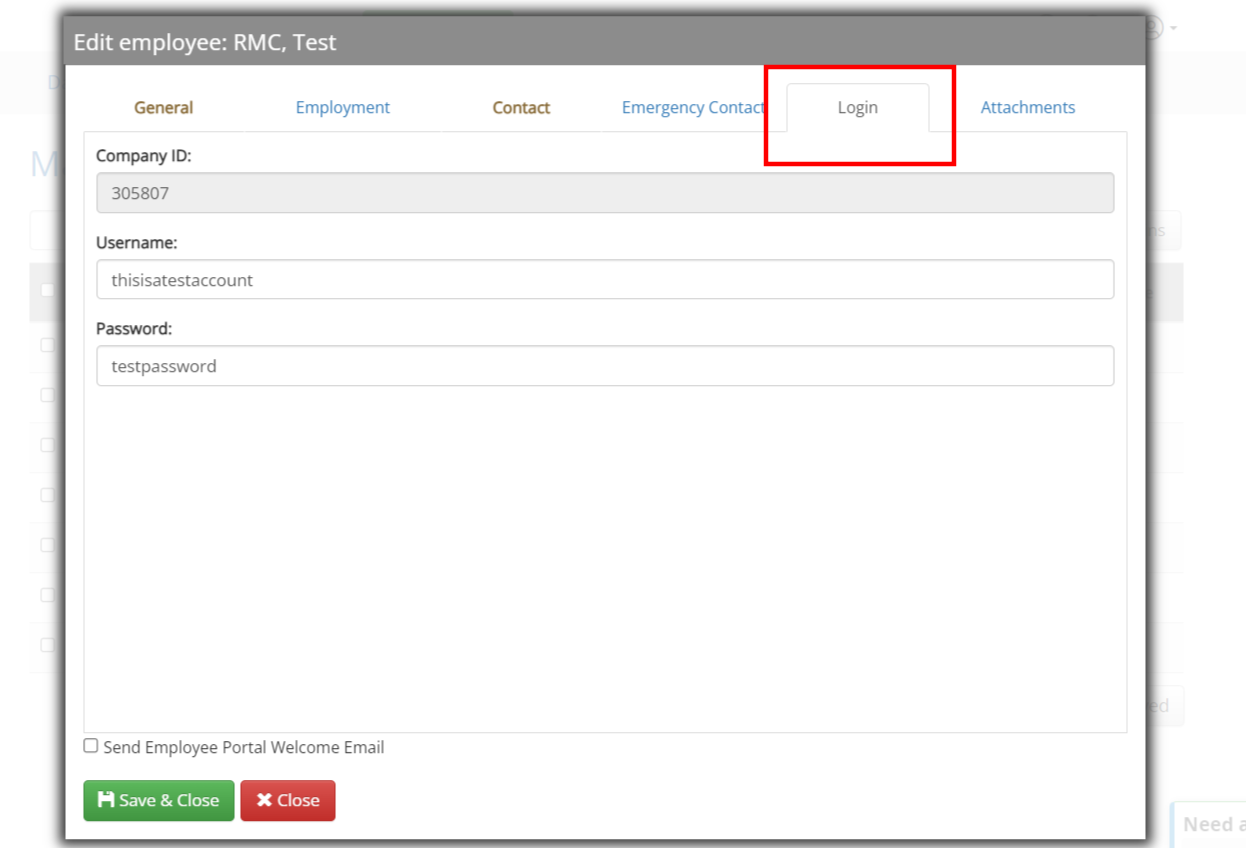Click the Username input field
The image size is (1246, 848).
605,280
